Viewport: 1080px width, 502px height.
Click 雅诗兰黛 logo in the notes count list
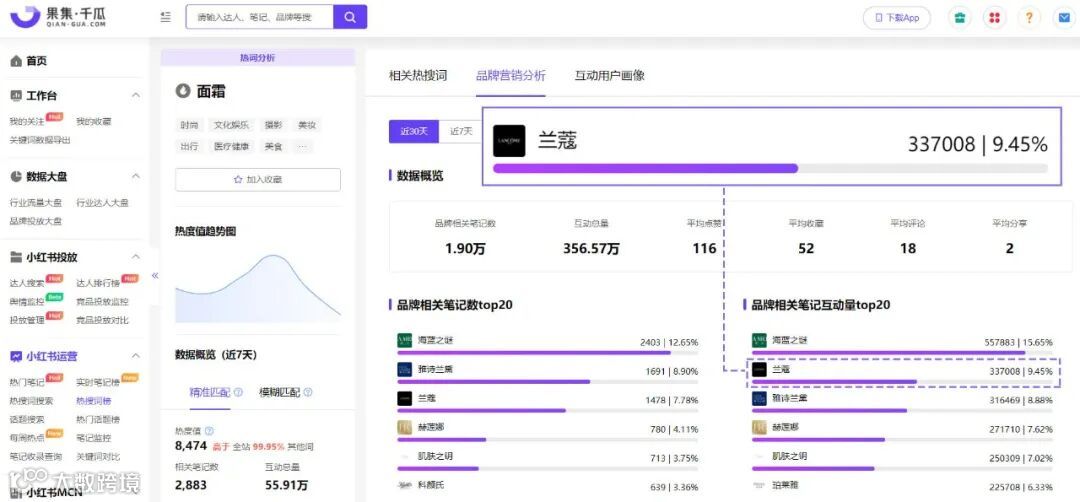pyautogui.click(x=404, y=370)
